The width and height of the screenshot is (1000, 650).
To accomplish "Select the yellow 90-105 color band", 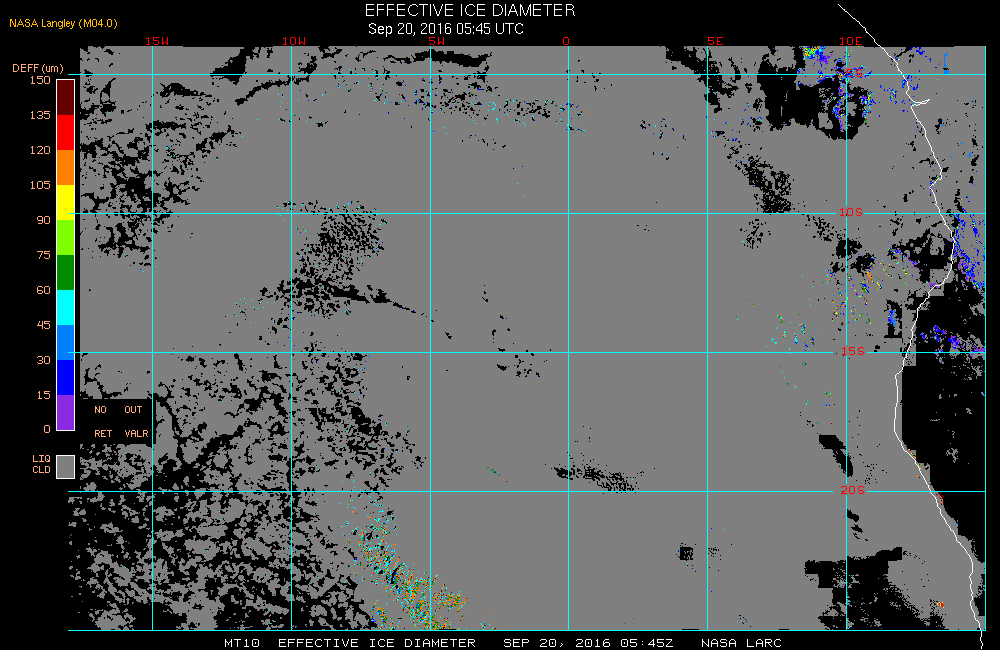I will tap(66, 203).
